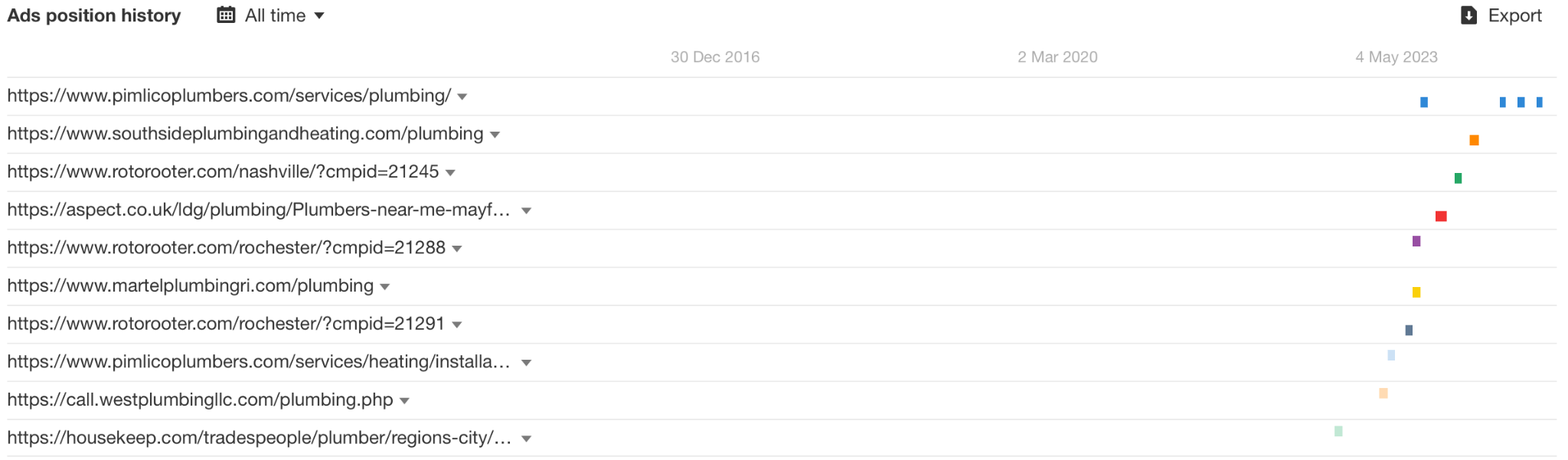
Task: Click the red marker on aspect.co.uk row
Action: (1442, 216)
